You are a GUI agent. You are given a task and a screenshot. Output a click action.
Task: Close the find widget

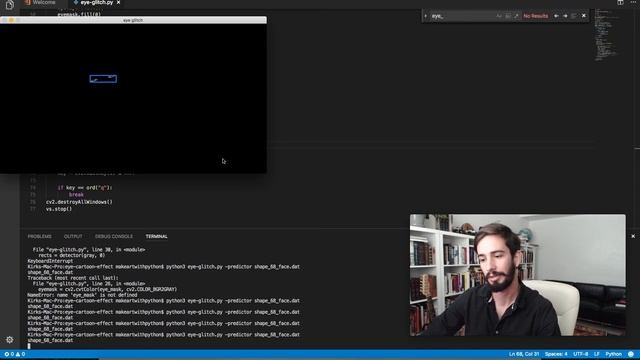584,16
